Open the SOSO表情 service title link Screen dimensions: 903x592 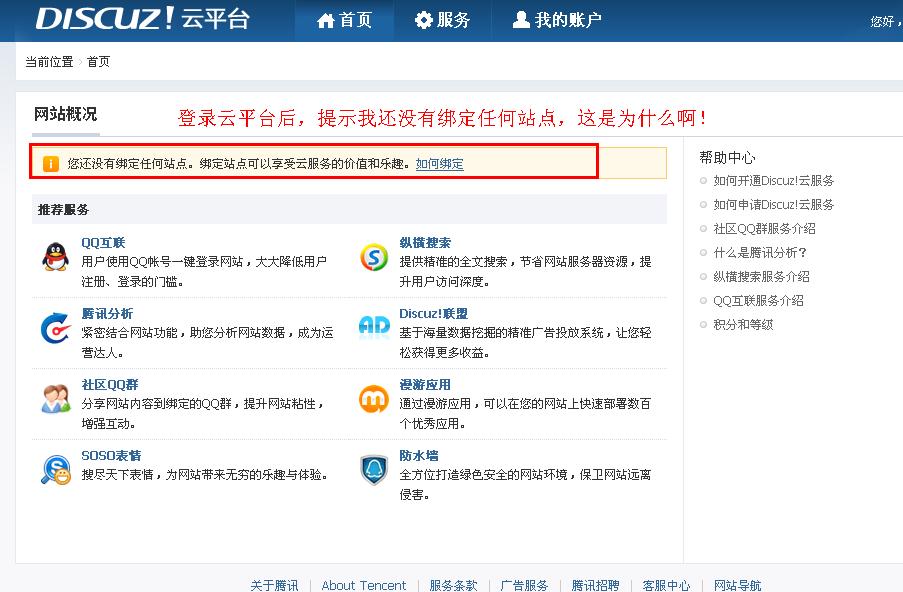pos(111,456)
